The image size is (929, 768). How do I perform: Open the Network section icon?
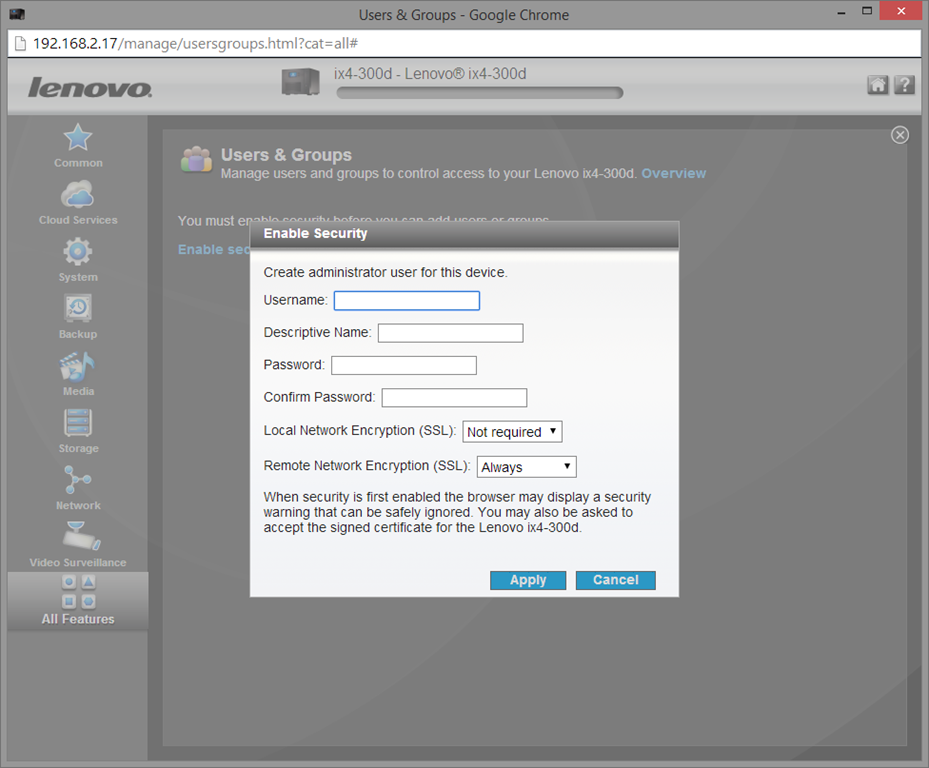pos(78,481)
